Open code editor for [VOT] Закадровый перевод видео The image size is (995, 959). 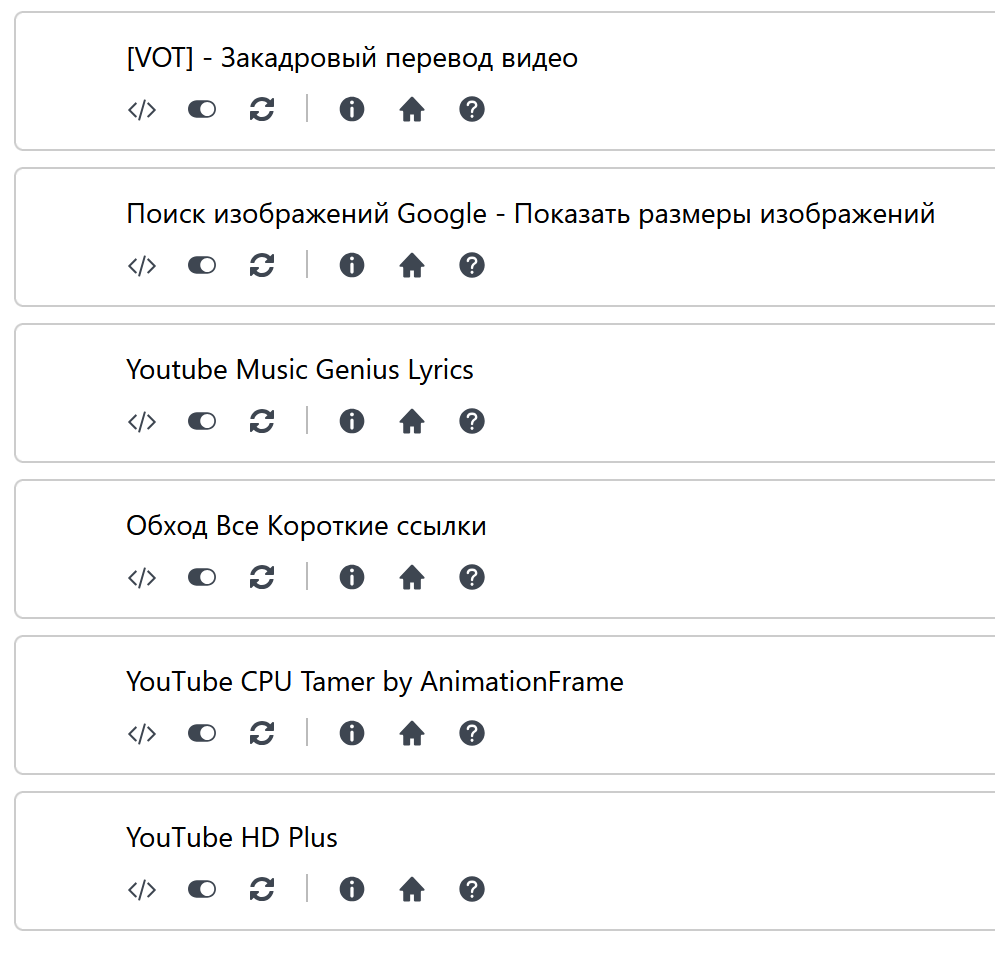(x=142, y=110)
